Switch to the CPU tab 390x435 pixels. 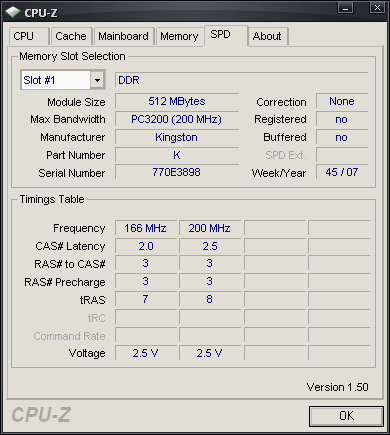pos(29,36)
